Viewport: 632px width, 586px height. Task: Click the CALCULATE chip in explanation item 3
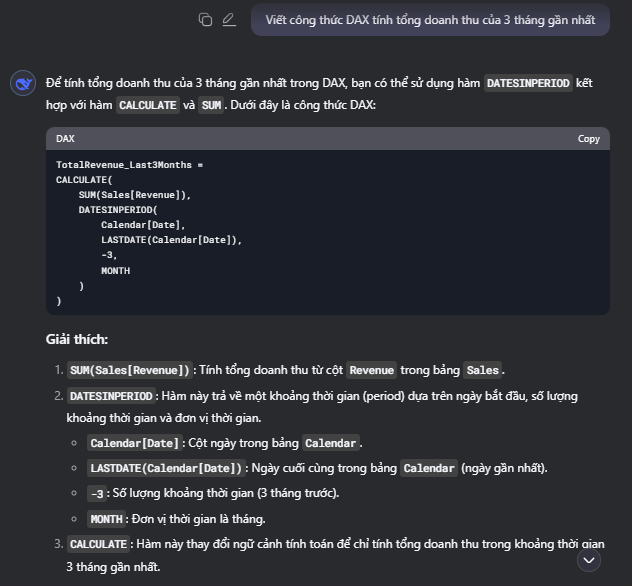tap(98, 544)
